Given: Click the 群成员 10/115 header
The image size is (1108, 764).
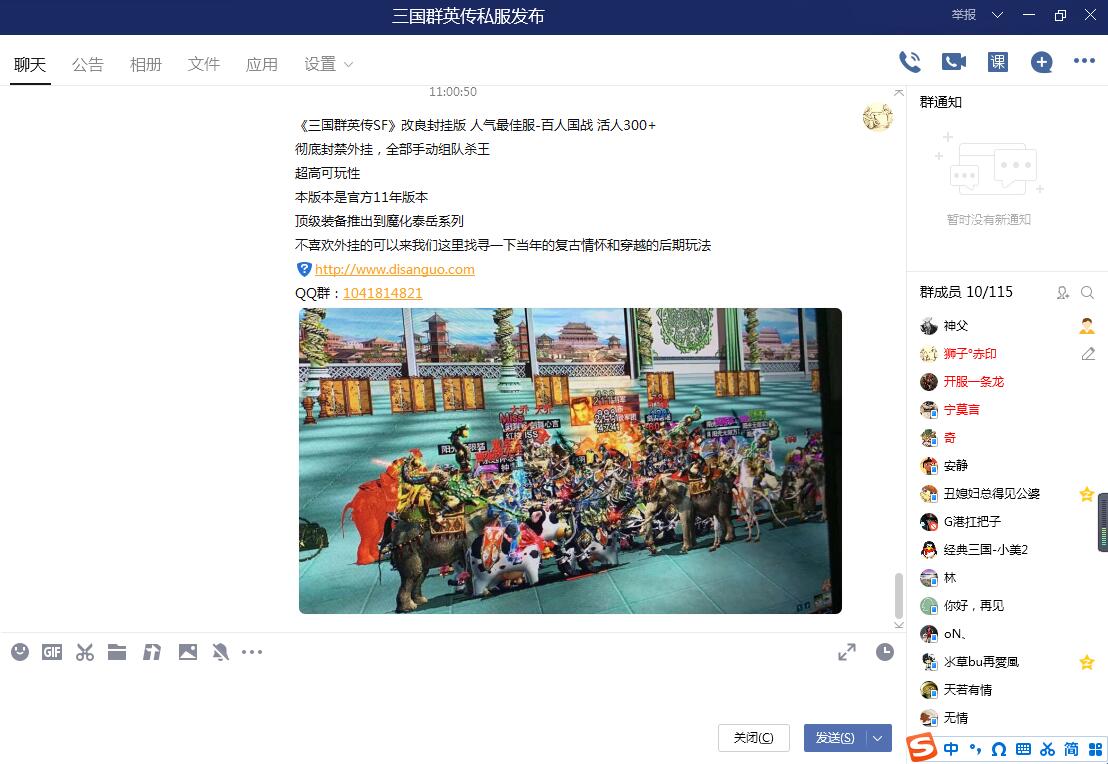Looking at the screenshot, I should [x=966, y=293].
